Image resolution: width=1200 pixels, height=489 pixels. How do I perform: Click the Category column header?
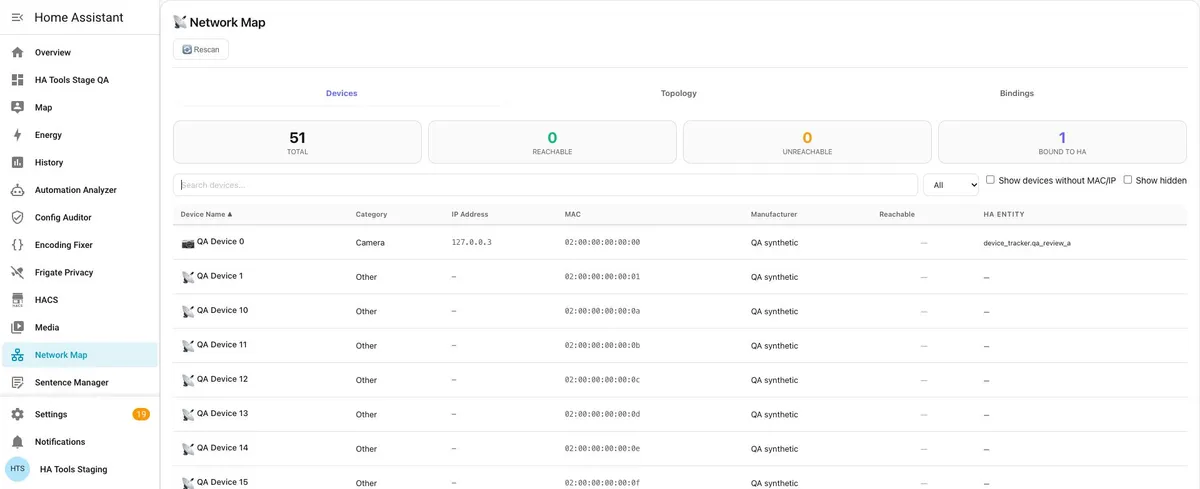[x=371, y=214]
